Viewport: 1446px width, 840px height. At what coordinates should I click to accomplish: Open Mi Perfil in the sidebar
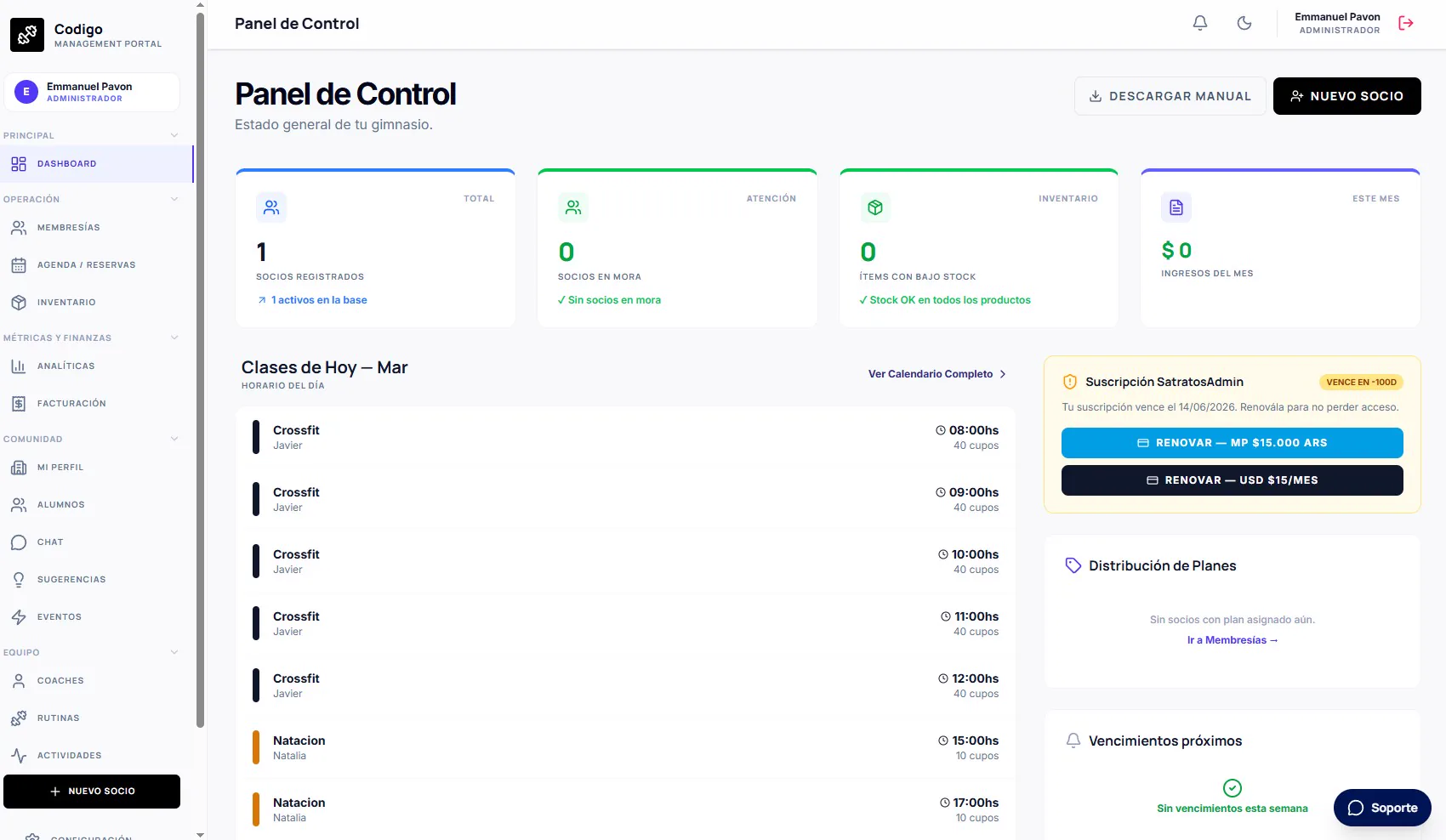pyautogui.click(x=97, y=468)
